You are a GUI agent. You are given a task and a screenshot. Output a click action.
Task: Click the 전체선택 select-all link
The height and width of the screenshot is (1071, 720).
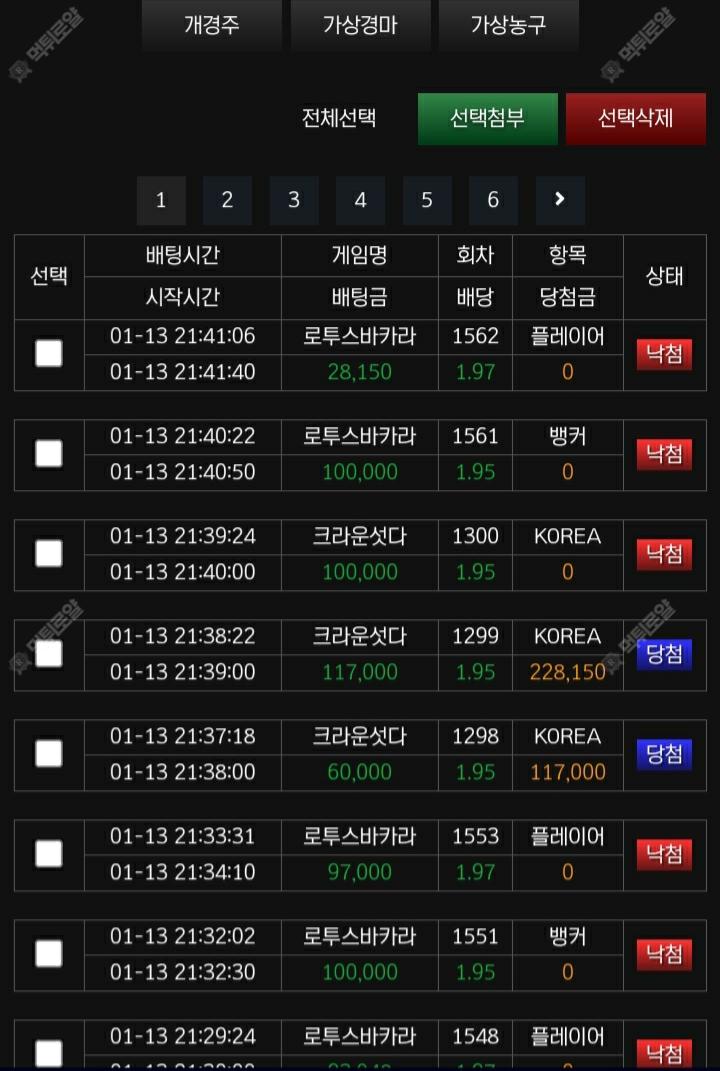(x=339, y=118)
